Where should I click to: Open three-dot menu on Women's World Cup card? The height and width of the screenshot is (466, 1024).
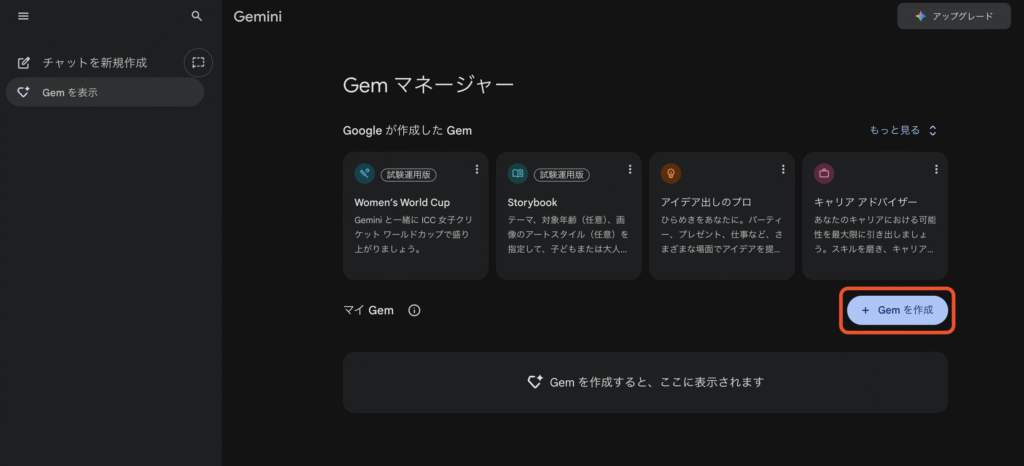[477, 169]
